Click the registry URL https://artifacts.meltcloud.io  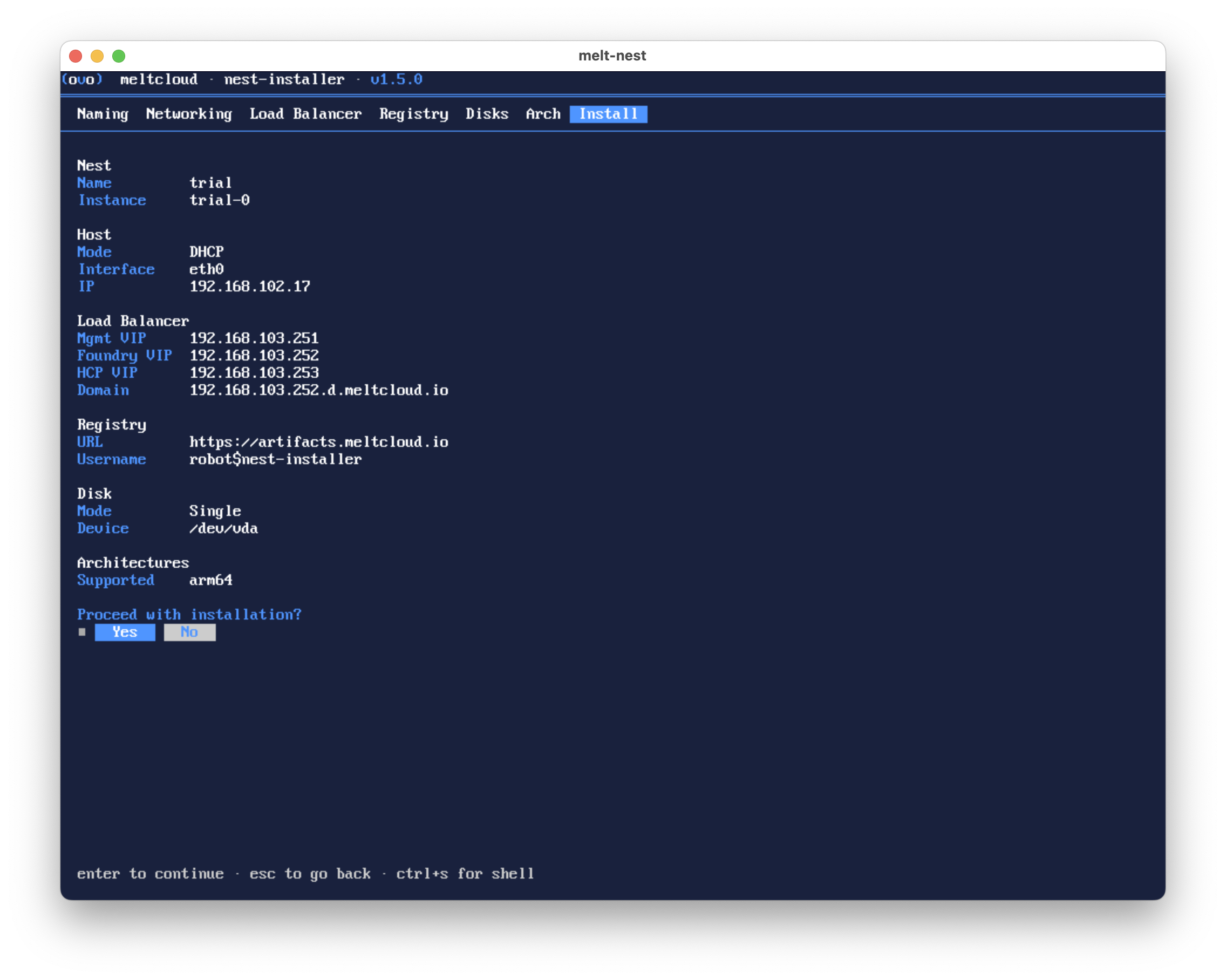tap(319, 442)
